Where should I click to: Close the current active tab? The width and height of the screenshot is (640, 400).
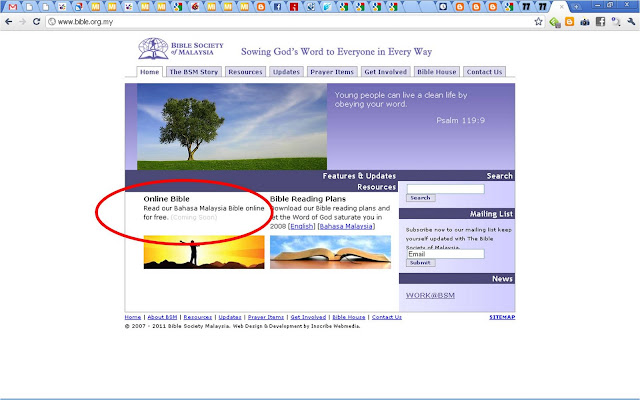coord(562,7)
